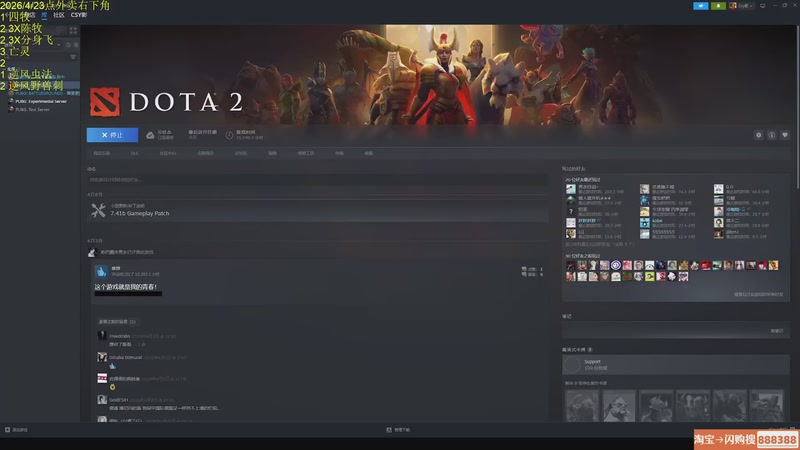Click the blue announcement button in title bar
The width and height of the screenshot is (800, 450).
pyautogui.click(x=701, y=6)
